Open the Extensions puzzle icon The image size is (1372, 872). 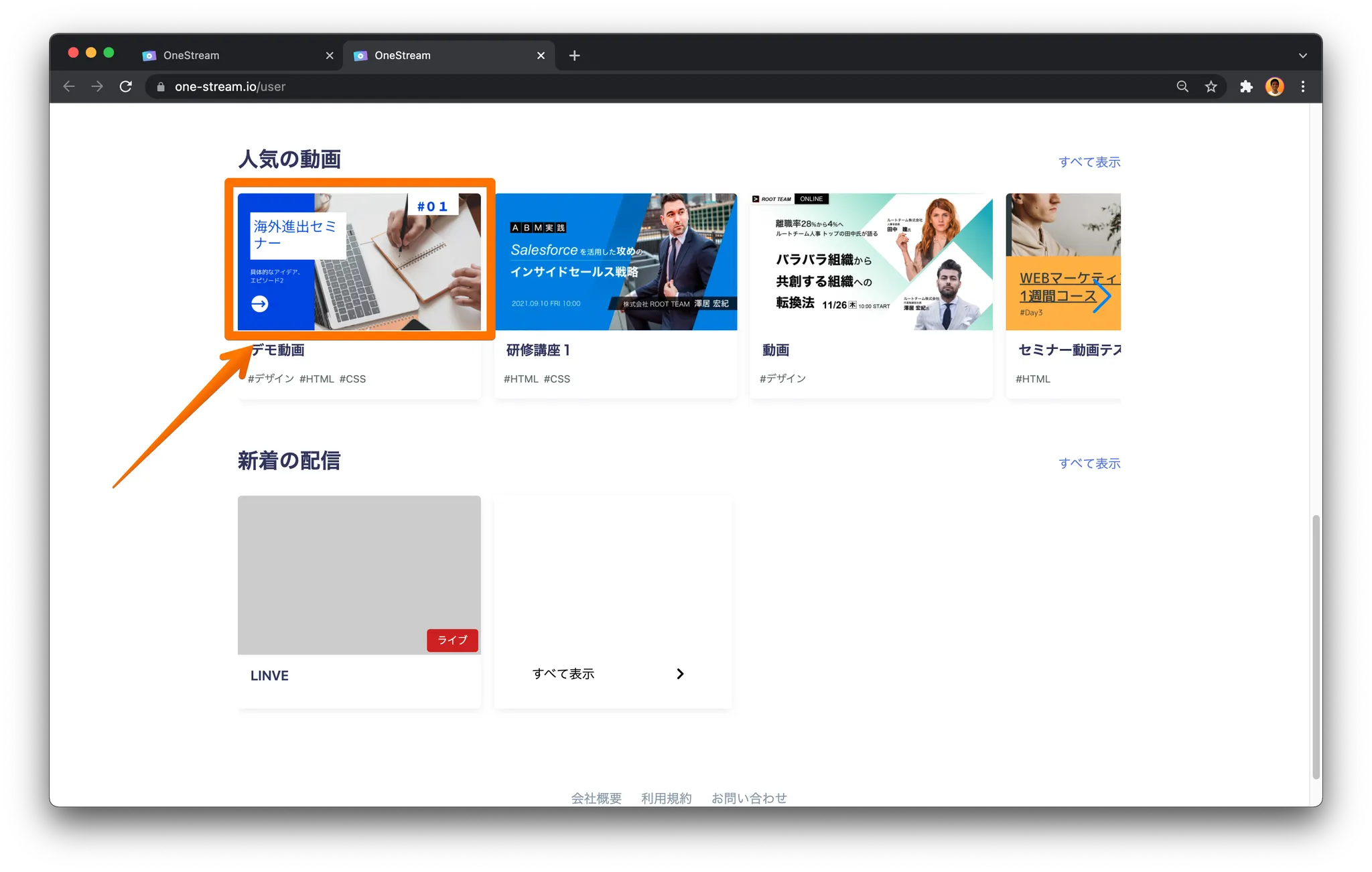pyautogui.click(x=1246, y=86)
